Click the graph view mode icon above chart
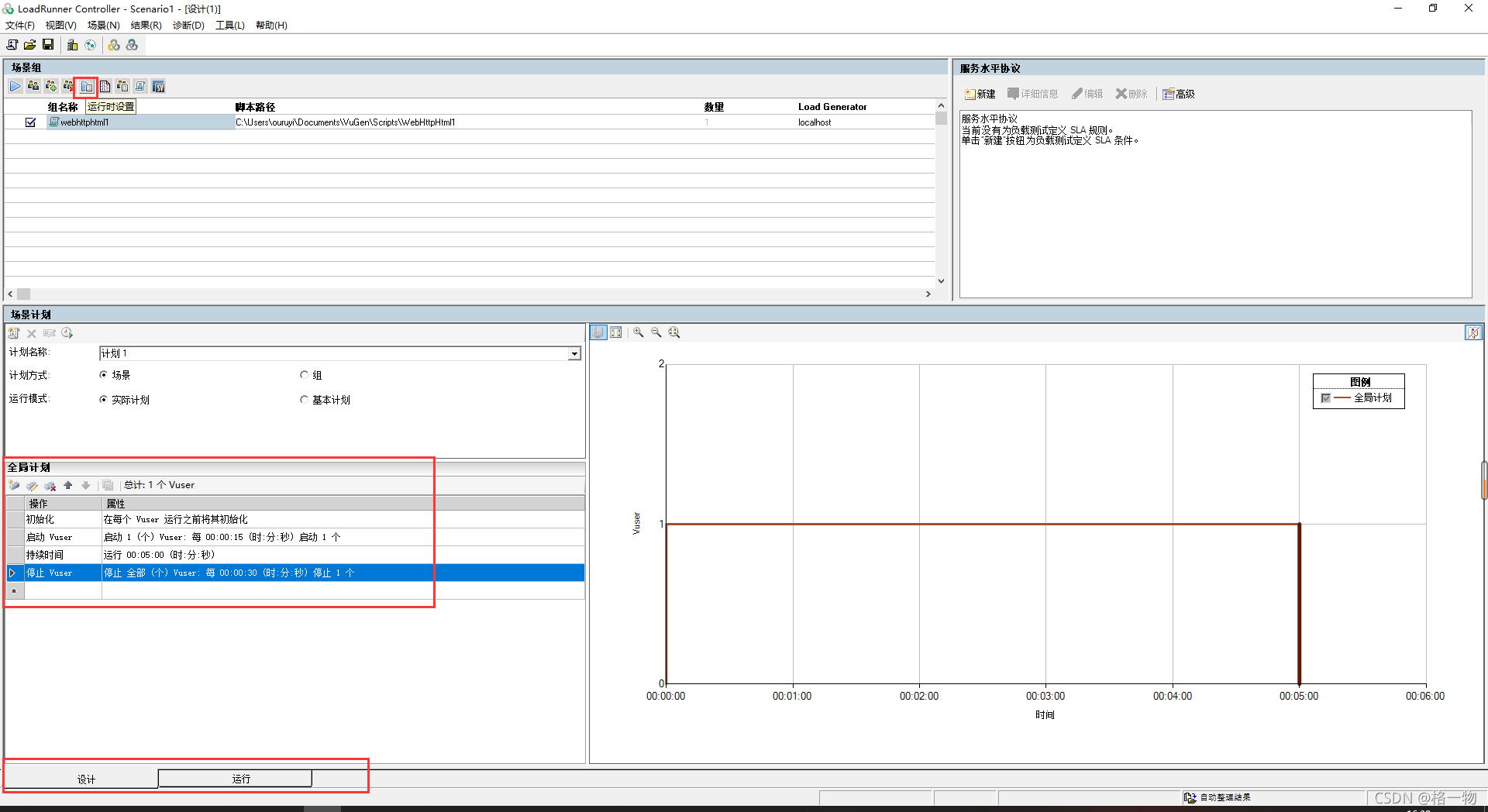 pyautogui.click(x=598, y=332)
